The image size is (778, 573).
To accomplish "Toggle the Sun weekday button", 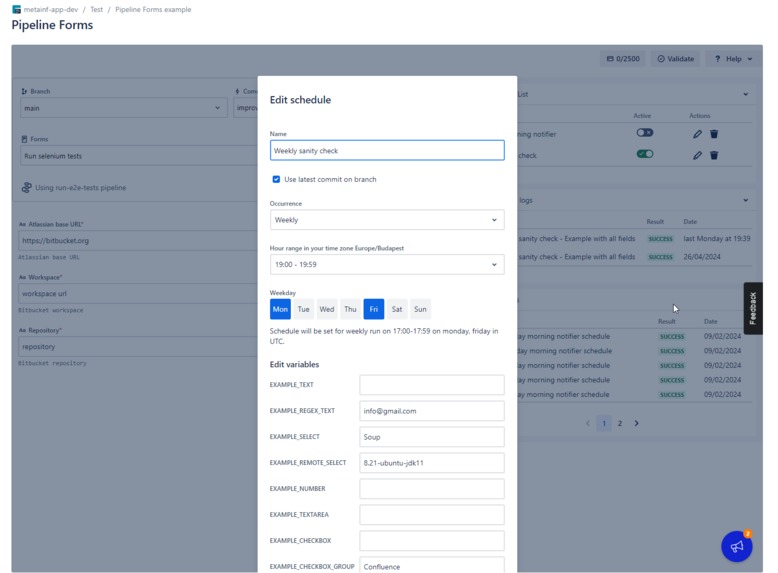I will coord(420,309).
